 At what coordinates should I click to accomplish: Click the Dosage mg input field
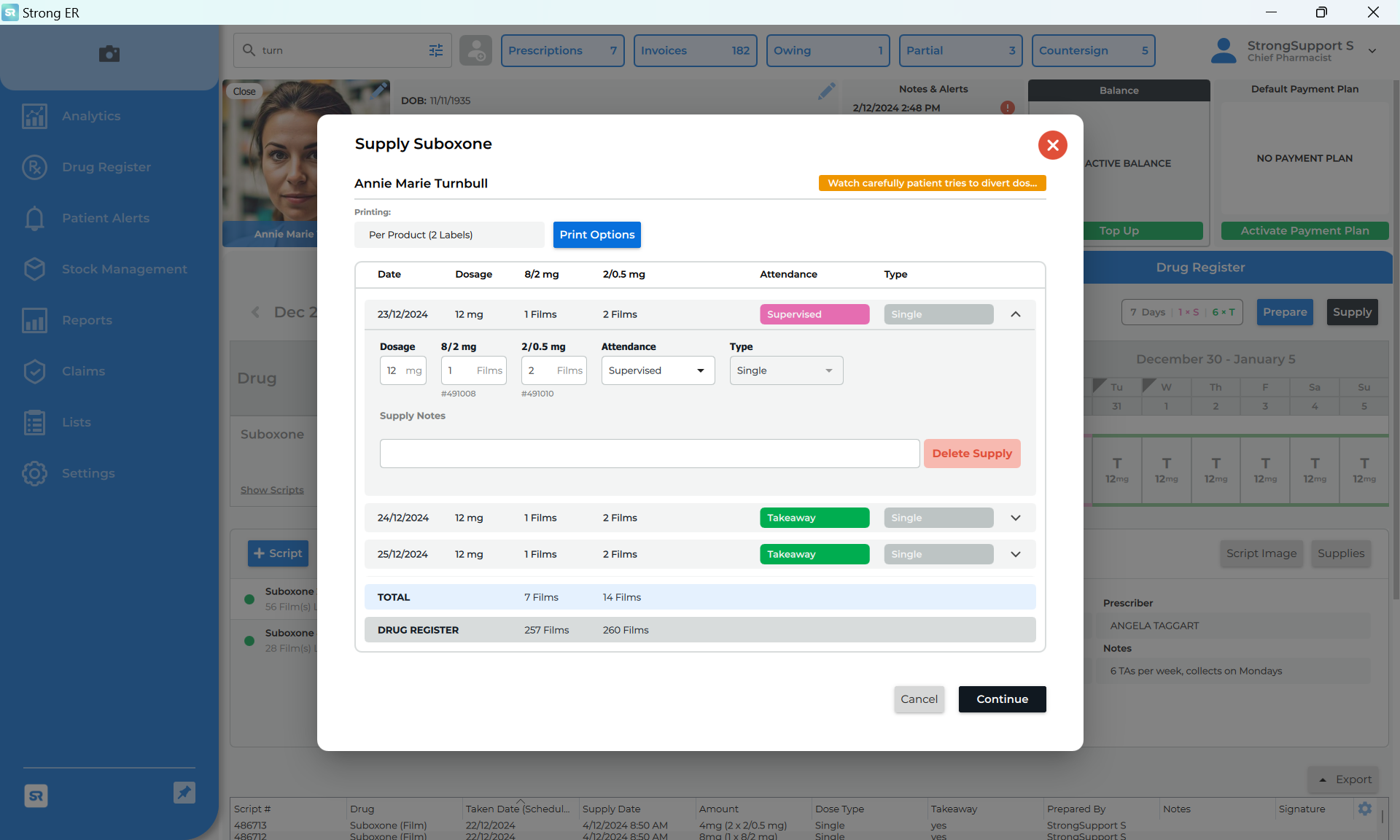tap(402, 370)
